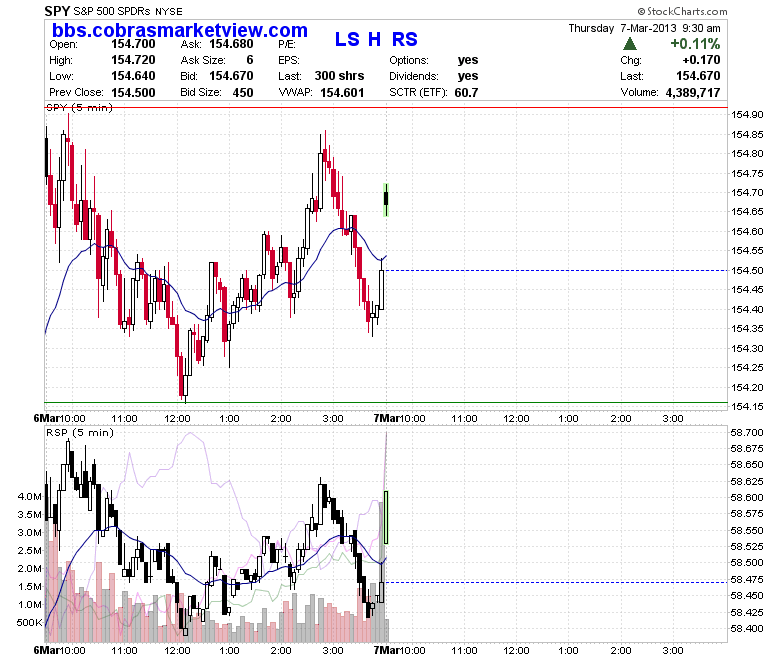
Task: Click the 4.0M volume axis label
Action: [x=30, y=496]
